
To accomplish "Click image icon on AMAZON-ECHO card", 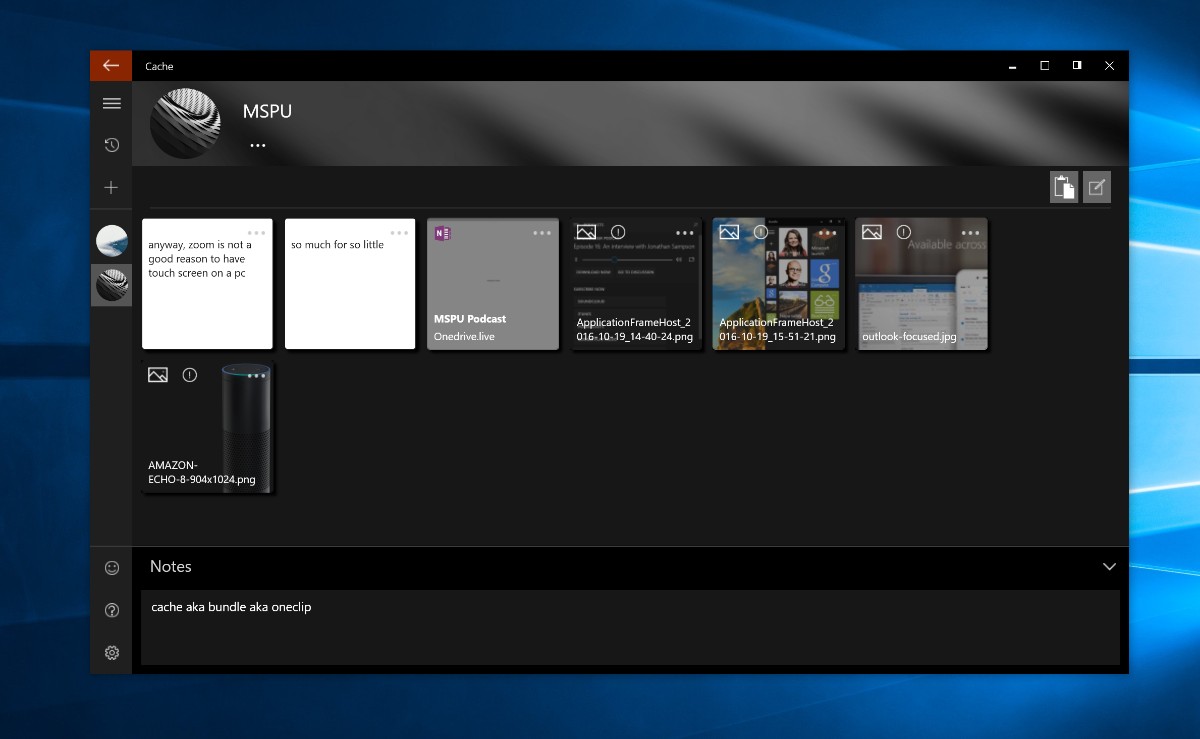I will 158,375.
